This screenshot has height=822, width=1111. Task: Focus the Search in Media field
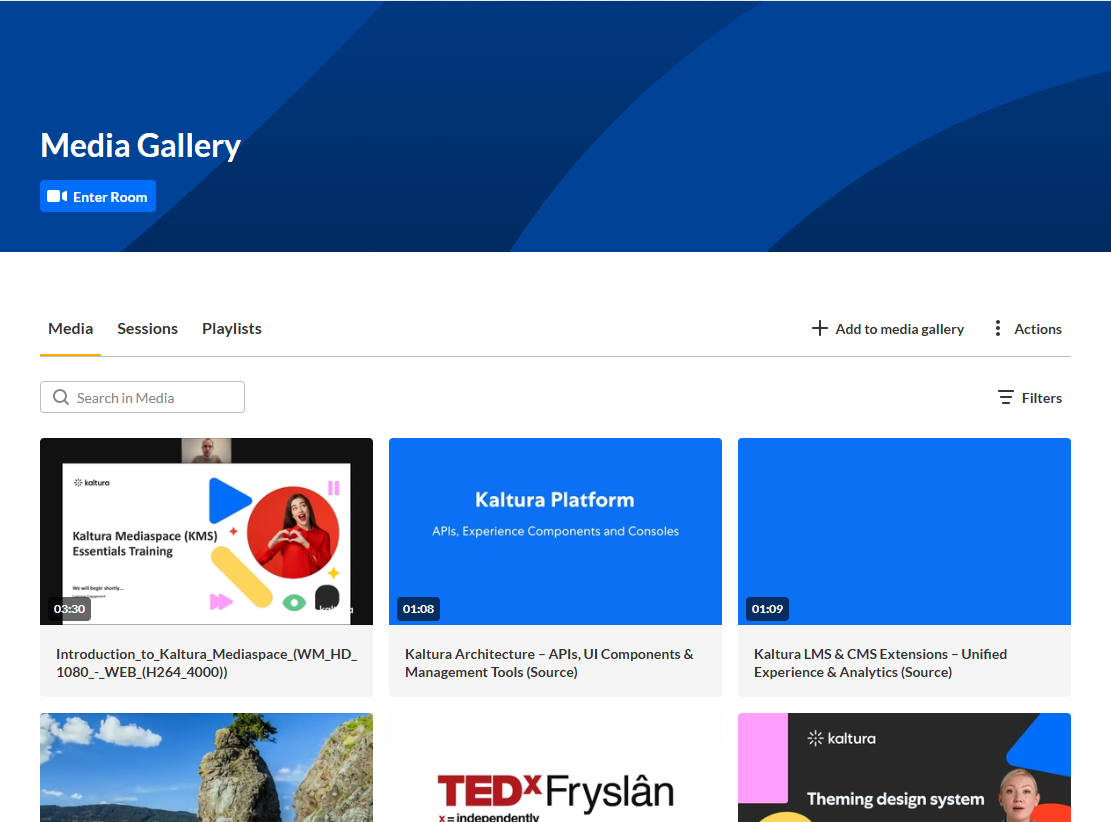tap(142, 397)
